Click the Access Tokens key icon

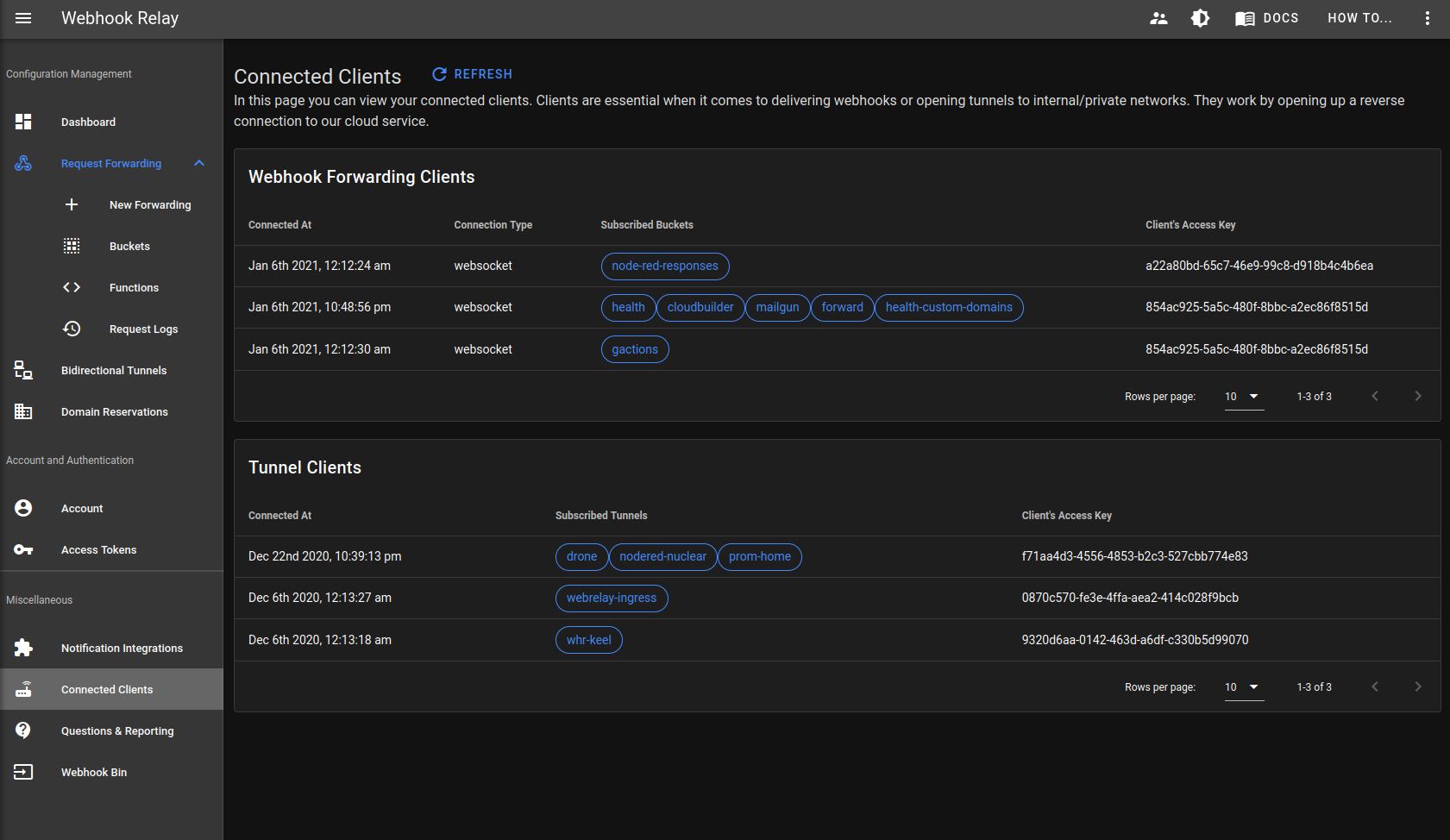(x=22, y=549)
